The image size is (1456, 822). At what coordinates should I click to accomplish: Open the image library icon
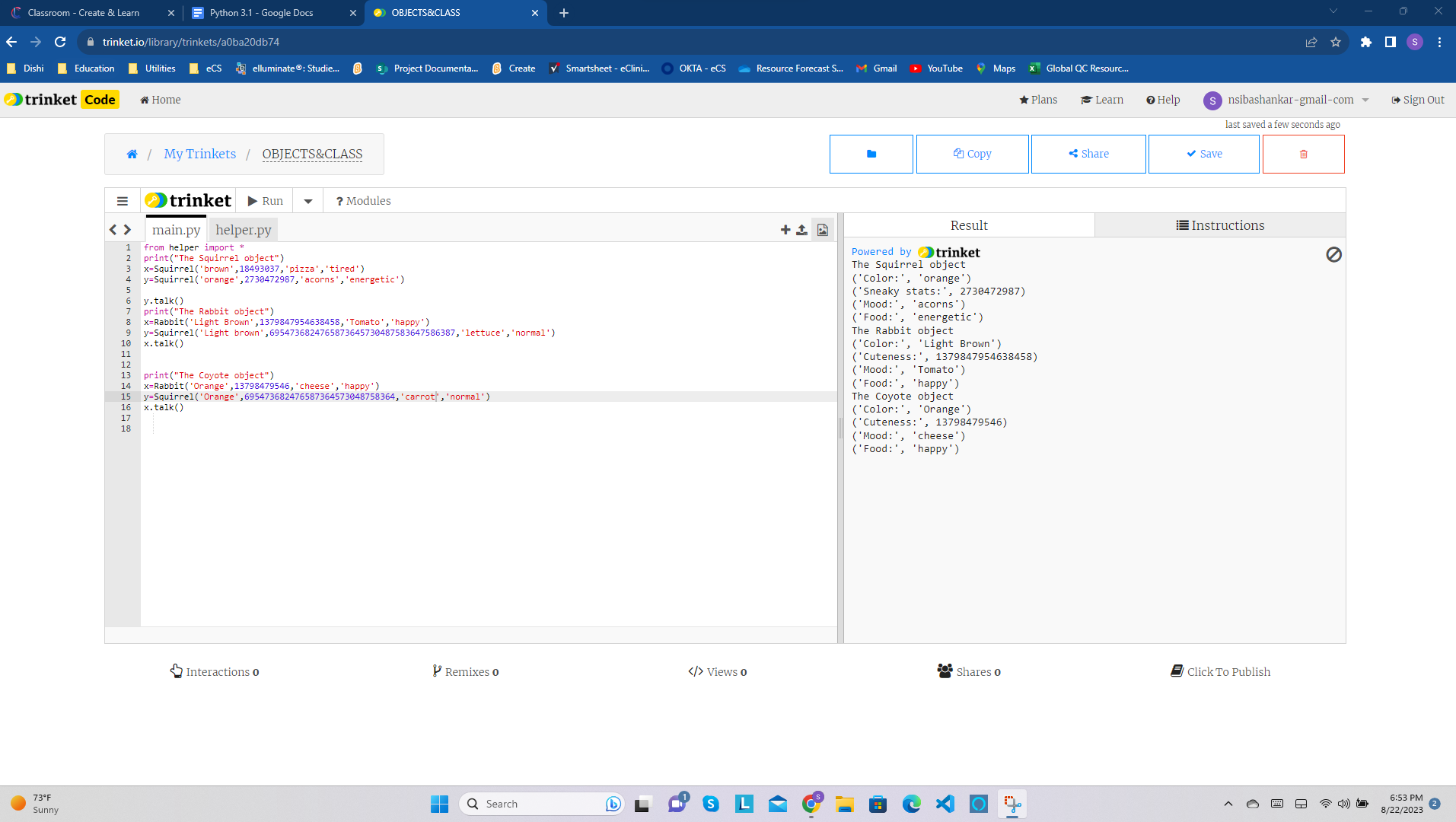(823, 230)
